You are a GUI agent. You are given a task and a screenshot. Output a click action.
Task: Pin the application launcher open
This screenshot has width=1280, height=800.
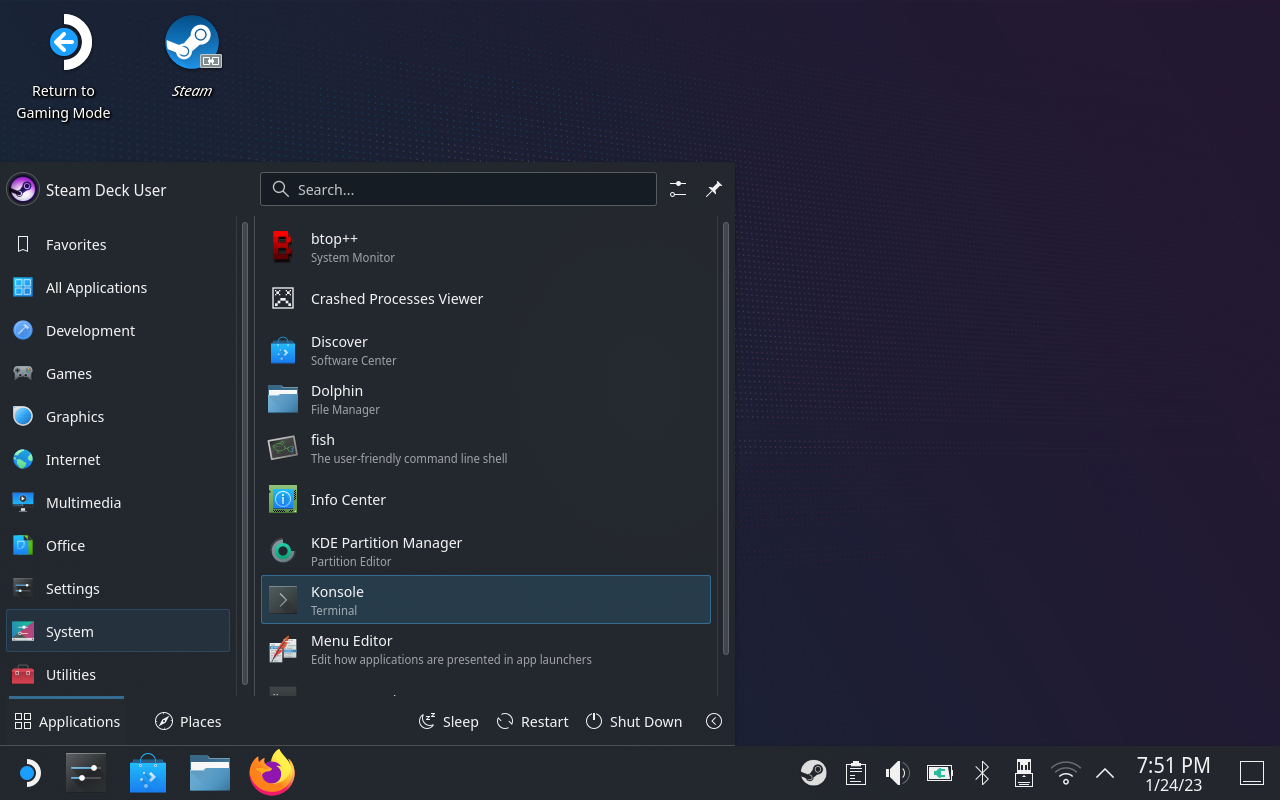click(x=714, y=189)
